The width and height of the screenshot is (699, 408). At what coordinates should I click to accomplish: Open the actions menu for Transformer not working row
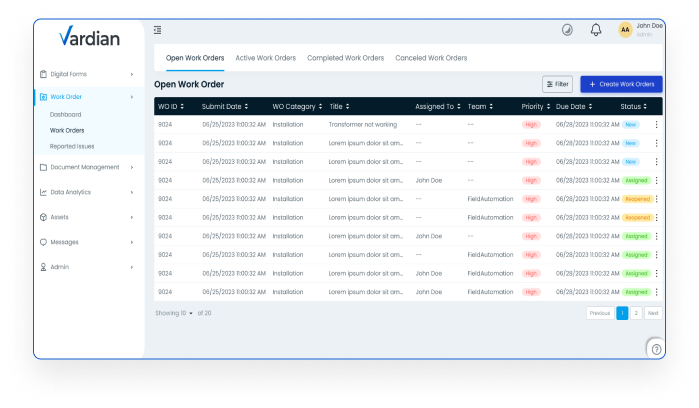656,125
